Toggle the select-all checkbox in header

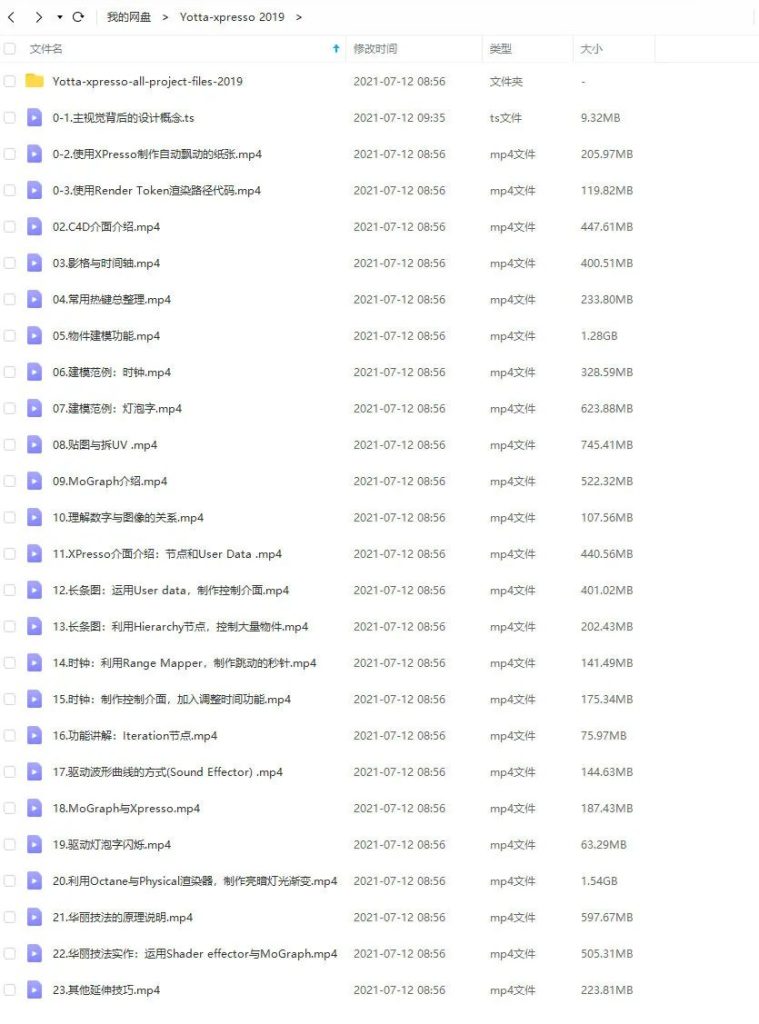(x=10, y=48)
